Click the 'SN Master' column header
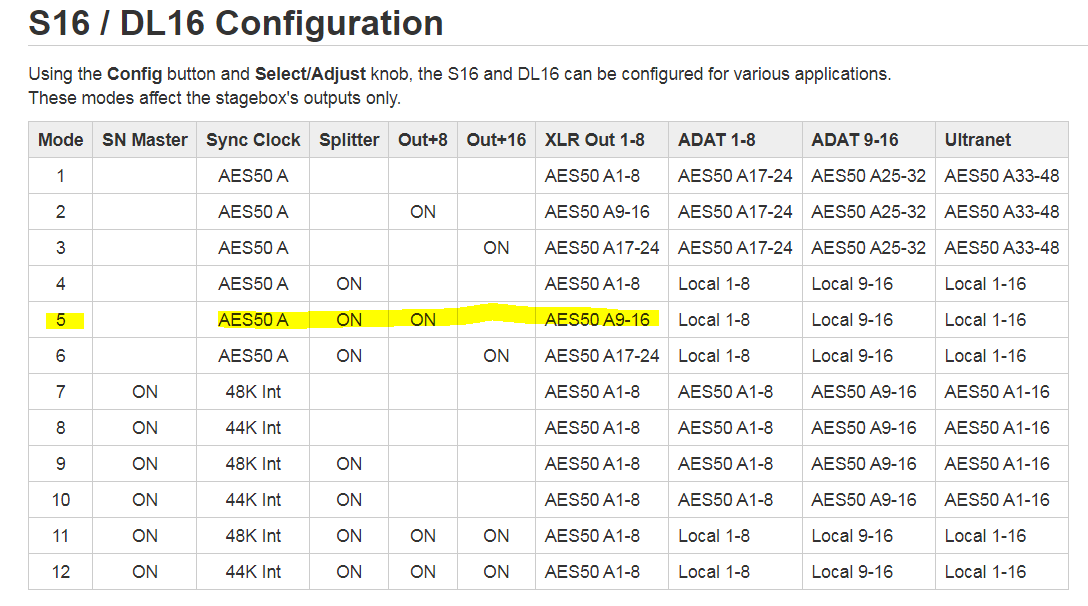 pyautogui.click(x=144, y=140)
